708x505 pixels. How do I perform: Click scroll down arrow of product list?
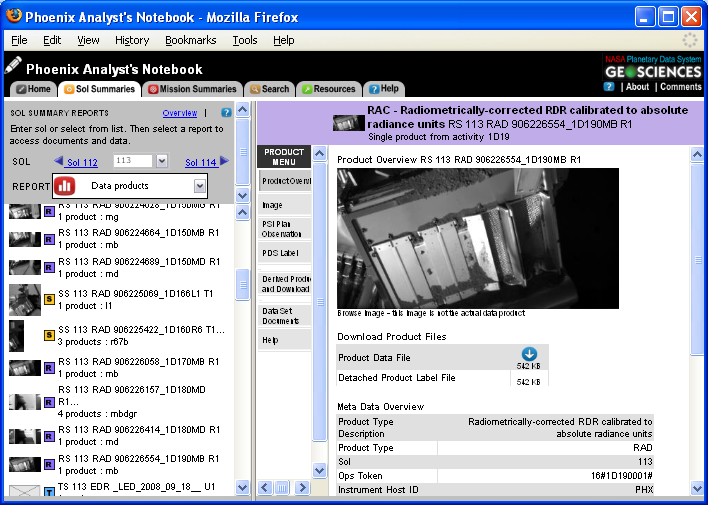click(x=242, y=487)
